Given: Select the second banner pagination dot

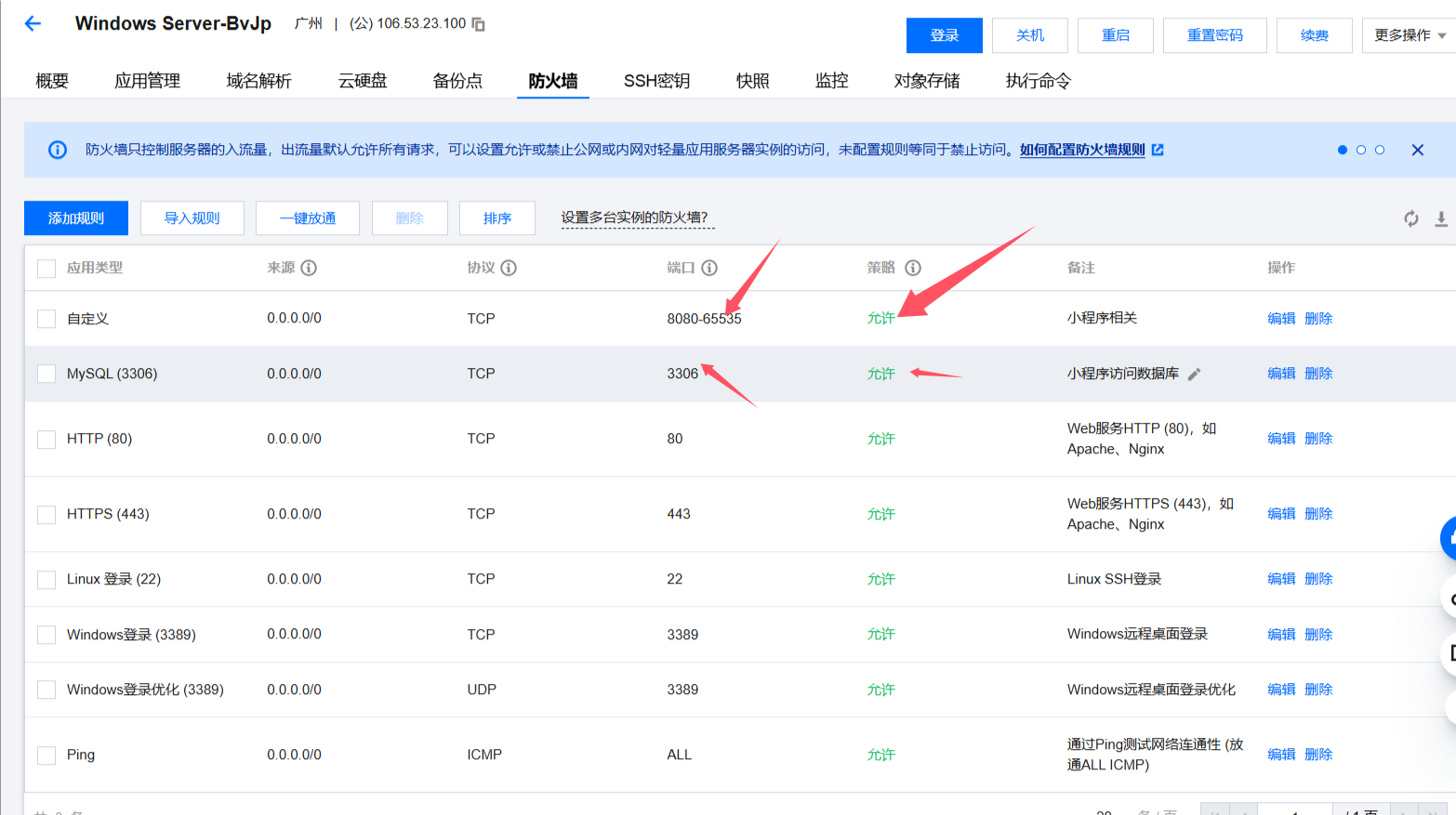Looking at the screenshot, I should pyautogui.click(x=1361, y=150).
